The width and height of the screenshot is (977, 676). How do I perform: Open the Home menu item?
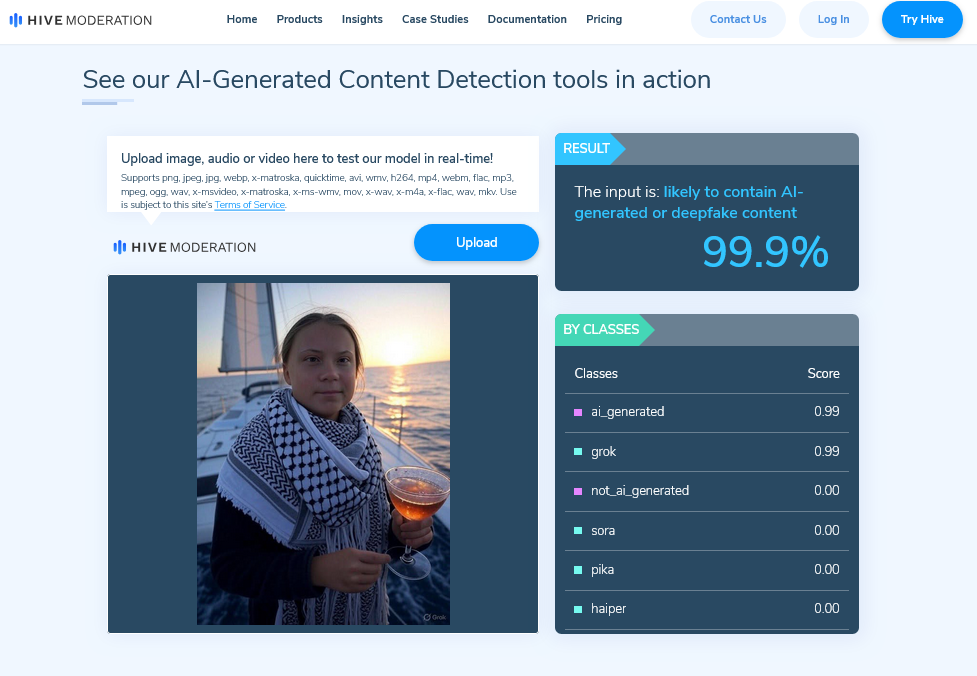pos(242,19)
